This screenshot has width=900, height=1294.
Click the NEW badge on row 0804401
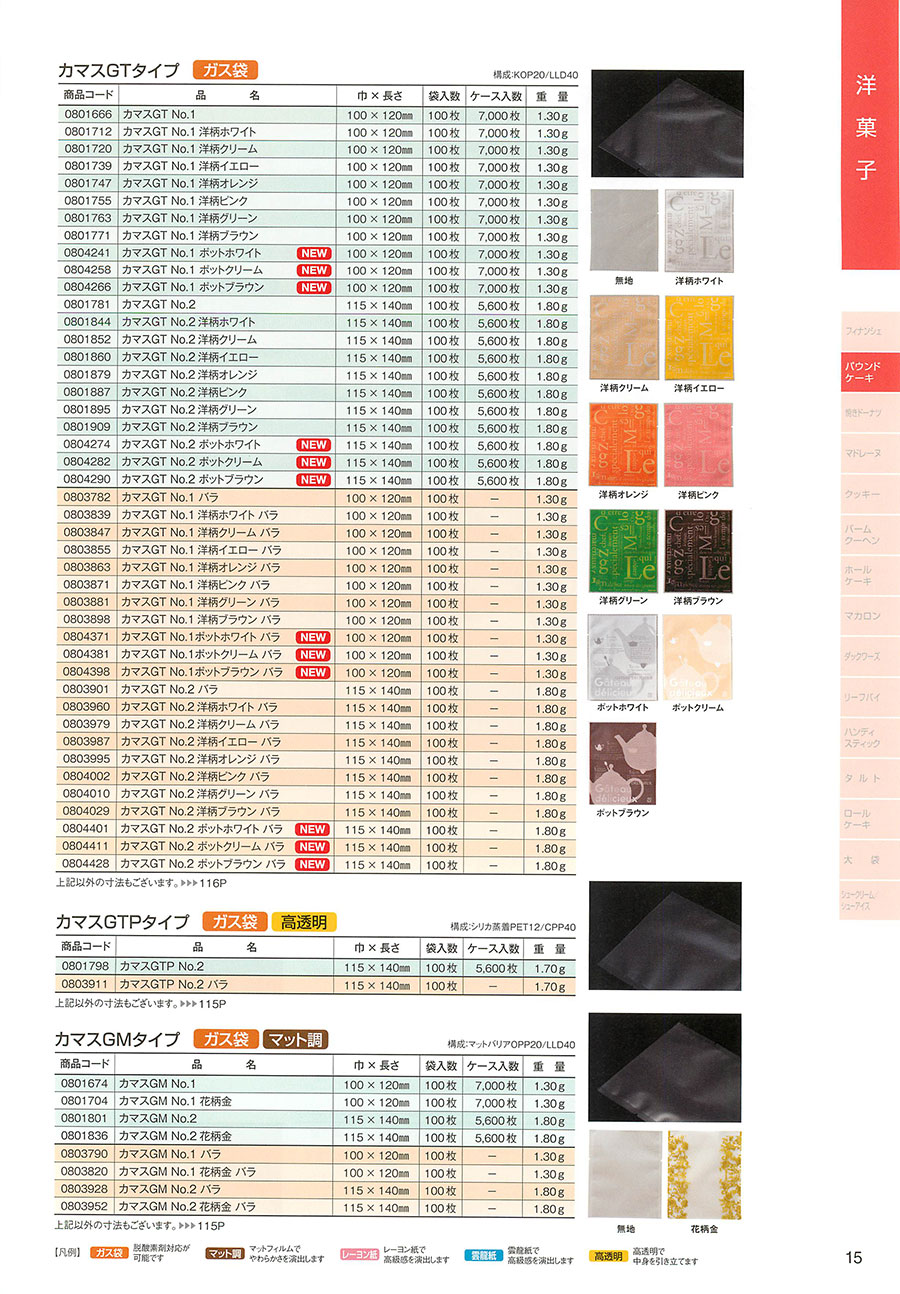(314, 830)
